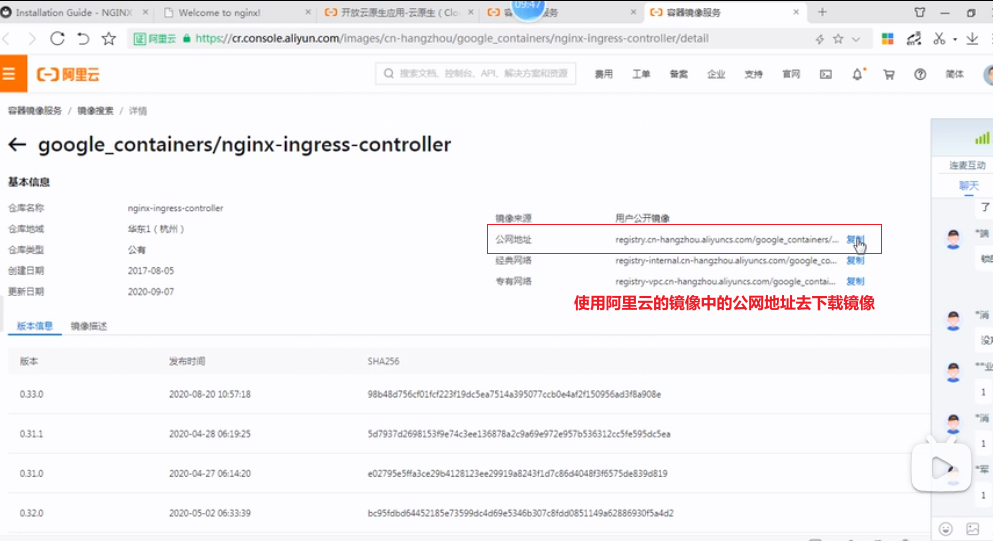Click the 版本 column header
This screenshot has width=993, height=541.
(x=28, y=361)
